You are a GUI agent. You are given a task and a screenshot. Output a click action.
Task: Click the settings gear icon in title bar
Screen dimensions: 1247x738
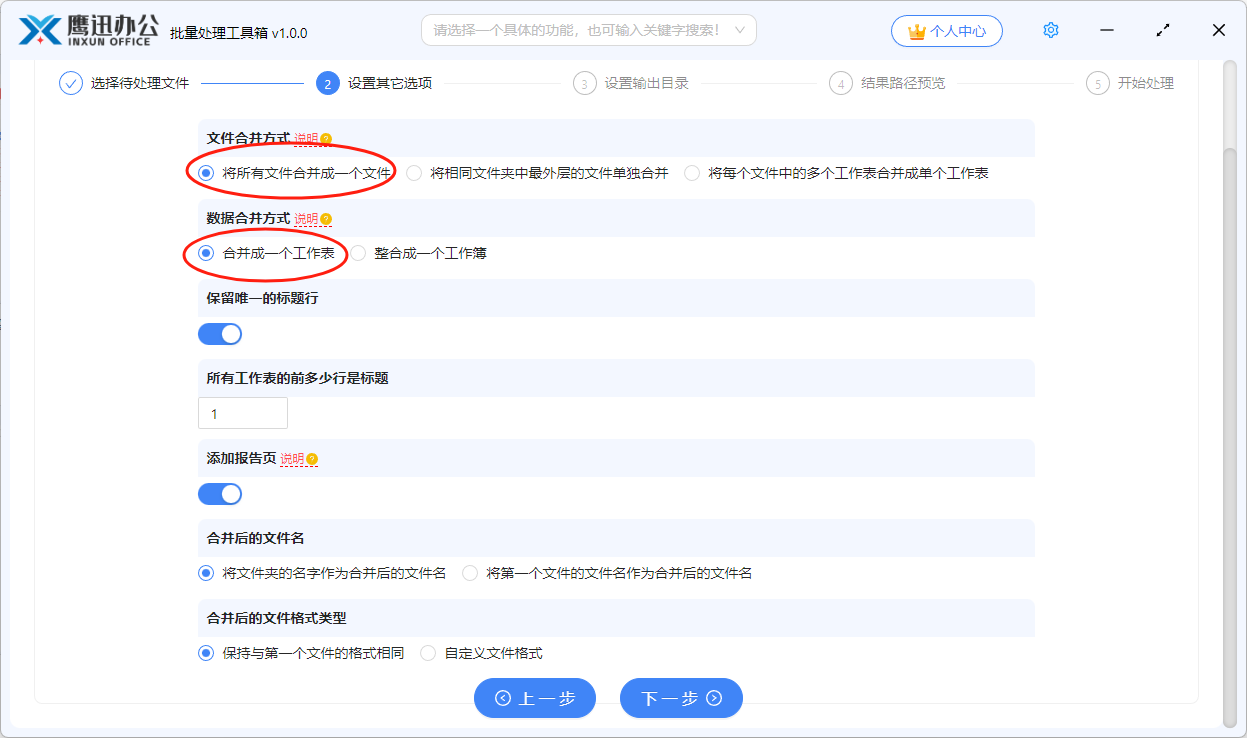click(1050, 30)
